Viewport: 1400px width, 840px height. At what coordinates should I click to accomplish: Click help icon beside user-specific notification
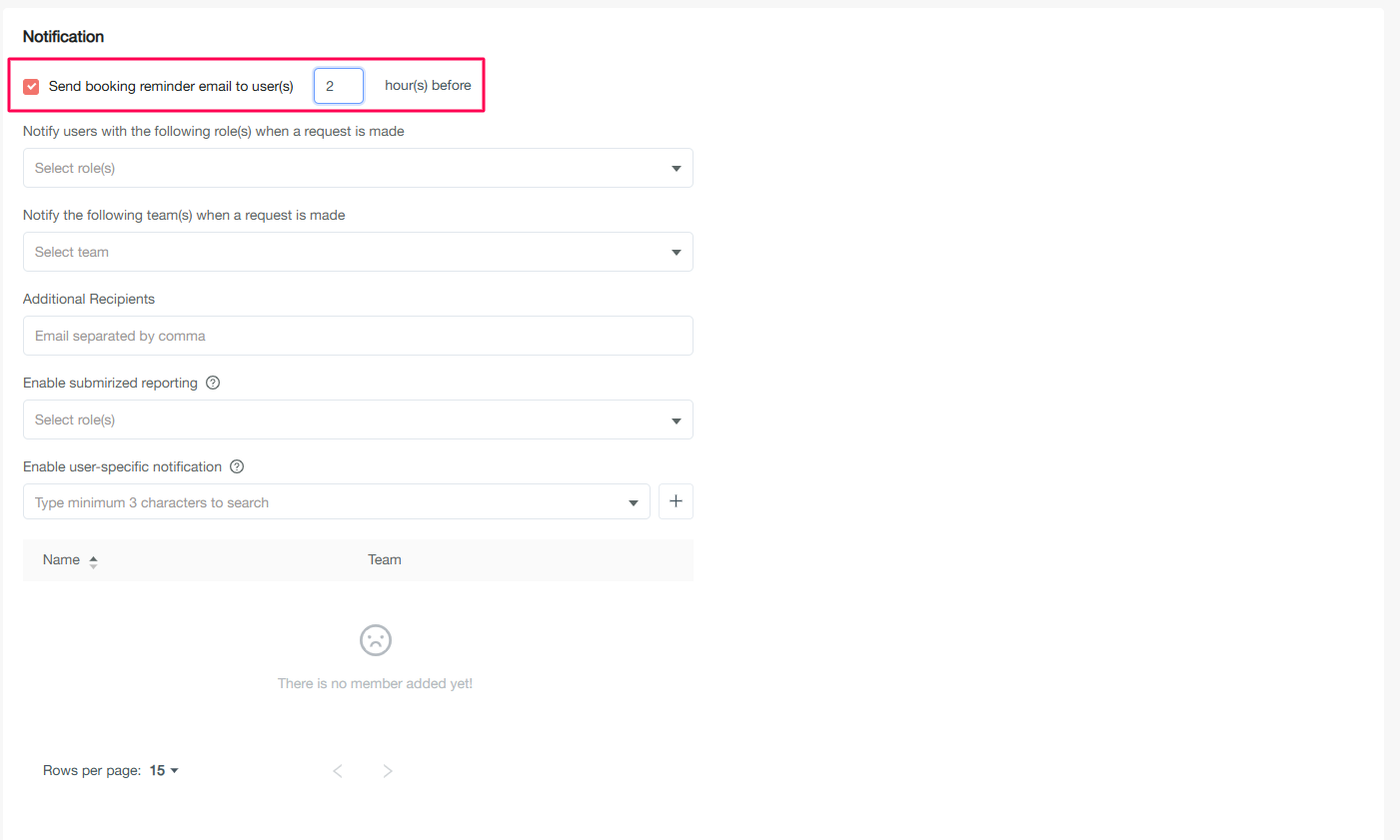pos(237,466)
